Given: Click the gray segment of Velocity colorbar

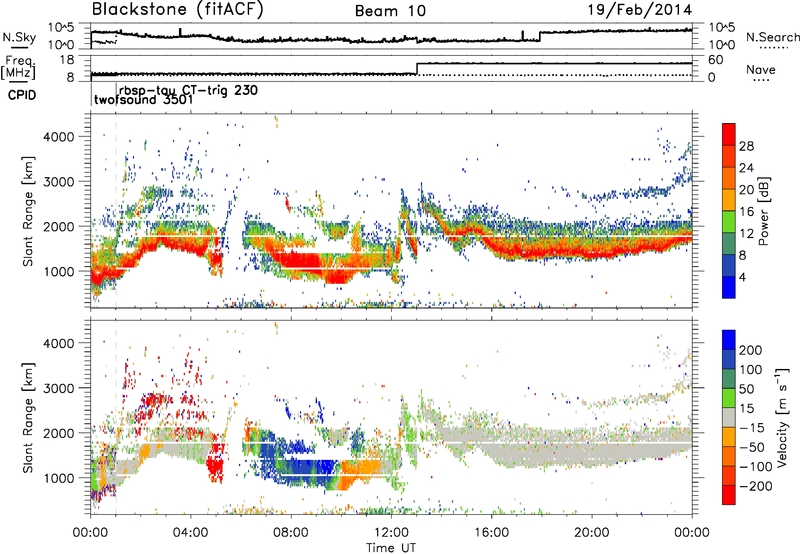Looking at the screenshot, I should click(x=729, y=417).
